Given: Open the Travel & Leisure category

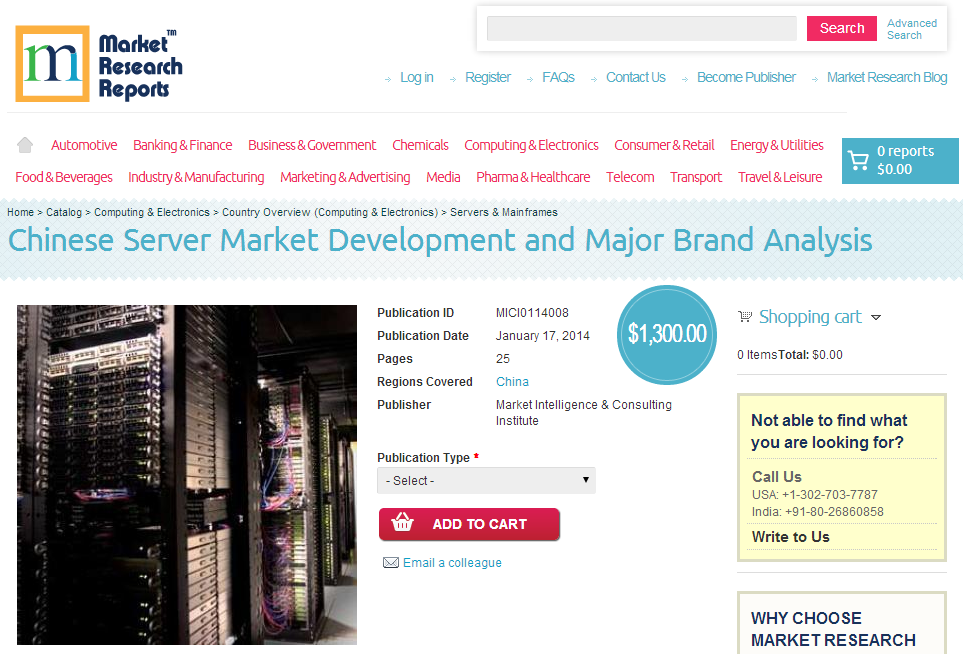Looking at the screenshot, I should pos(780,177).
